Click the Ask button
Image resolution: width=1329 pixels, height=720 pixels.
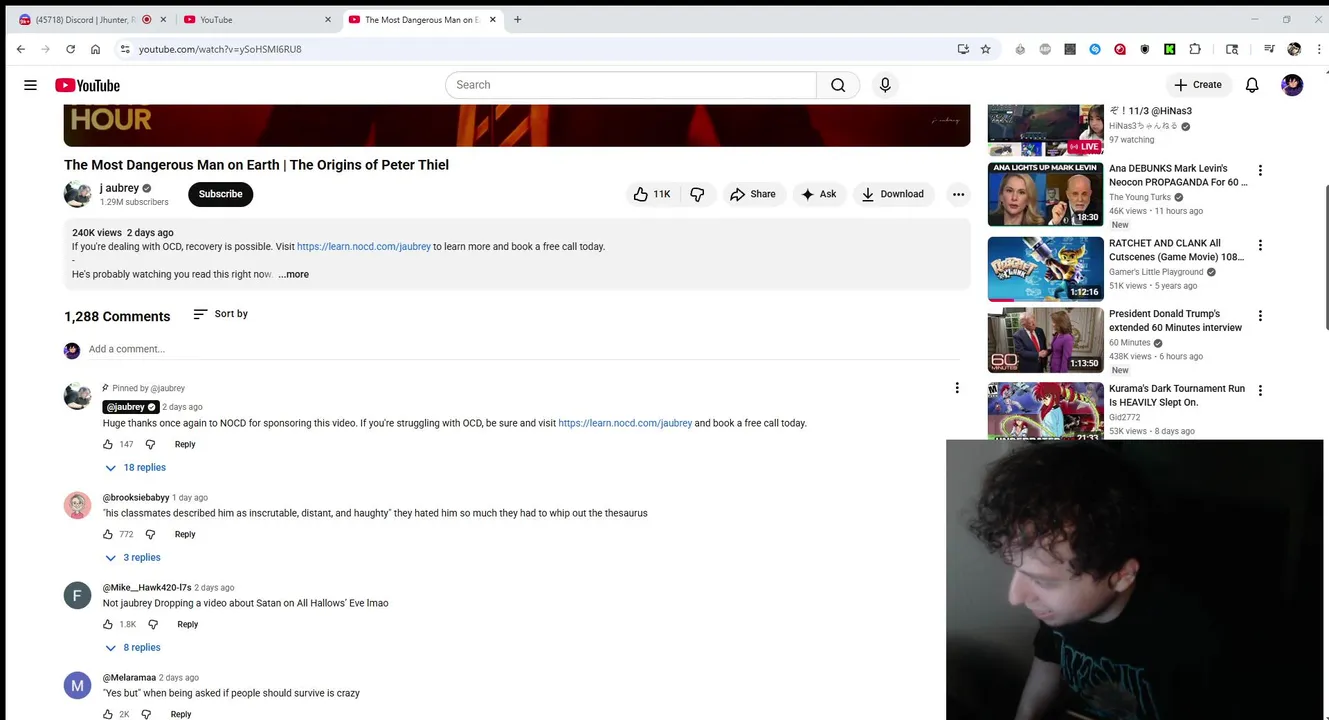point(819,194)
